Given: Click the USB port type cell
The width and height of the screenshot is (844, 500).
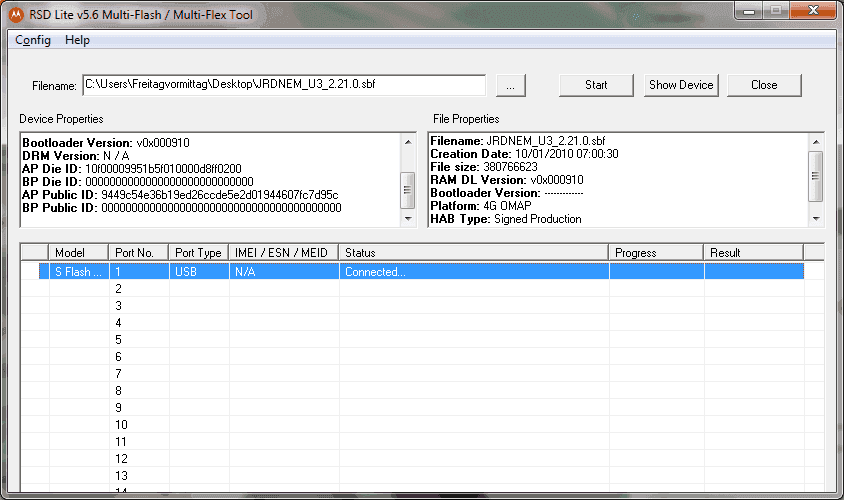Looking at the screenshot, I should click(x=199, y=272).
